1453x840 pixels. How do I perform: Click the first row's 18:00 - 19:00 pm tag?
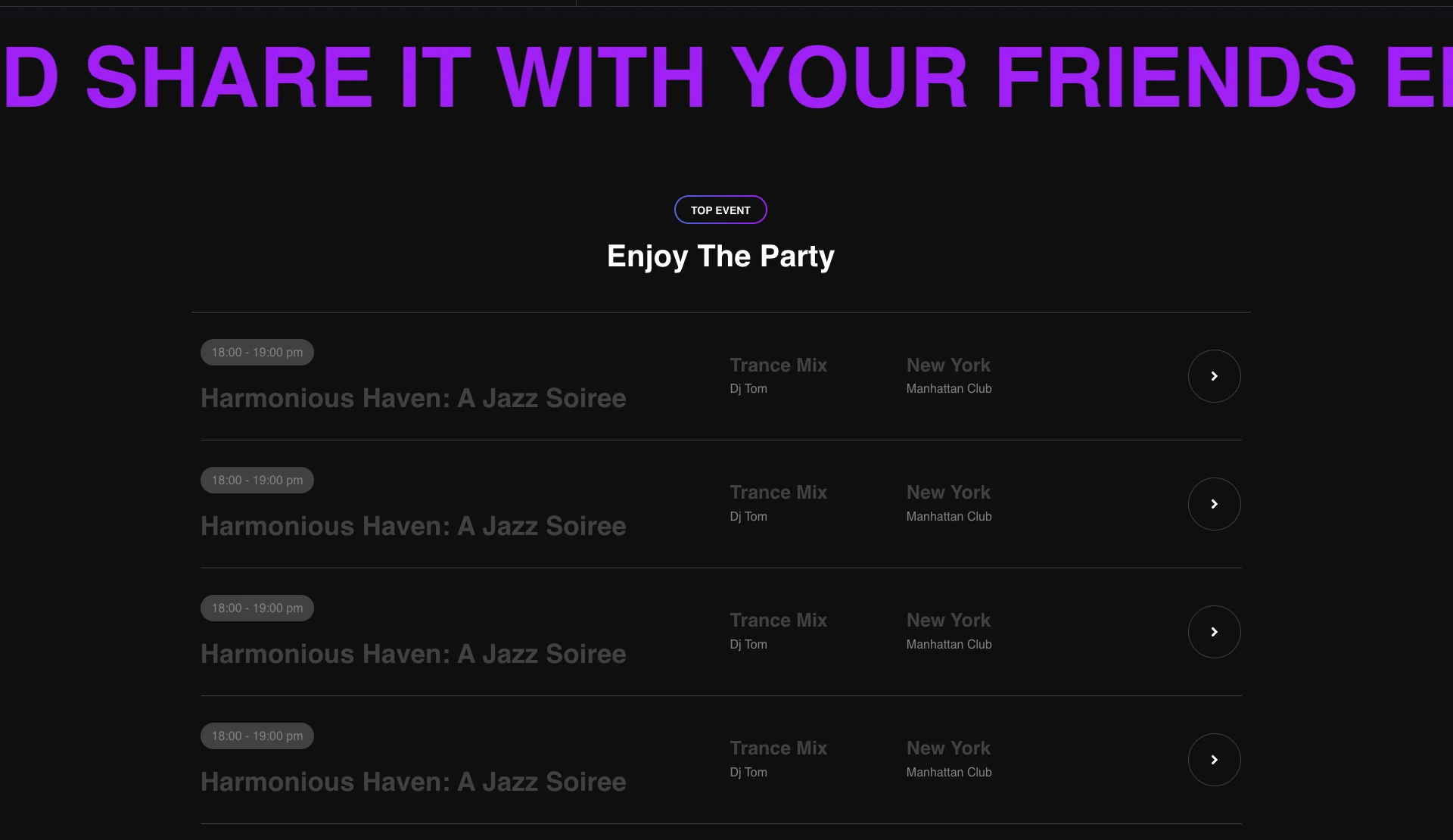click(257, 352)
